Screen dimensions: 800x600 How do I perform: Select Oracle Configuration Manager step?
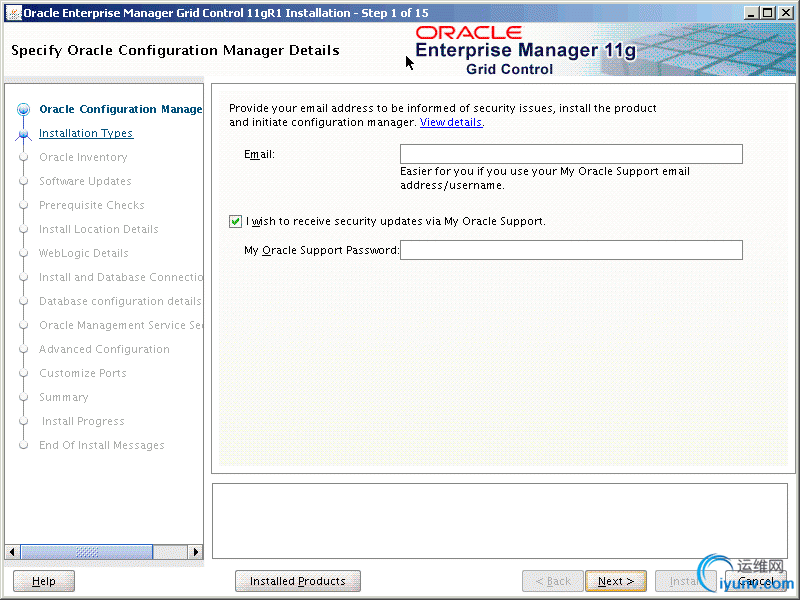121,109
